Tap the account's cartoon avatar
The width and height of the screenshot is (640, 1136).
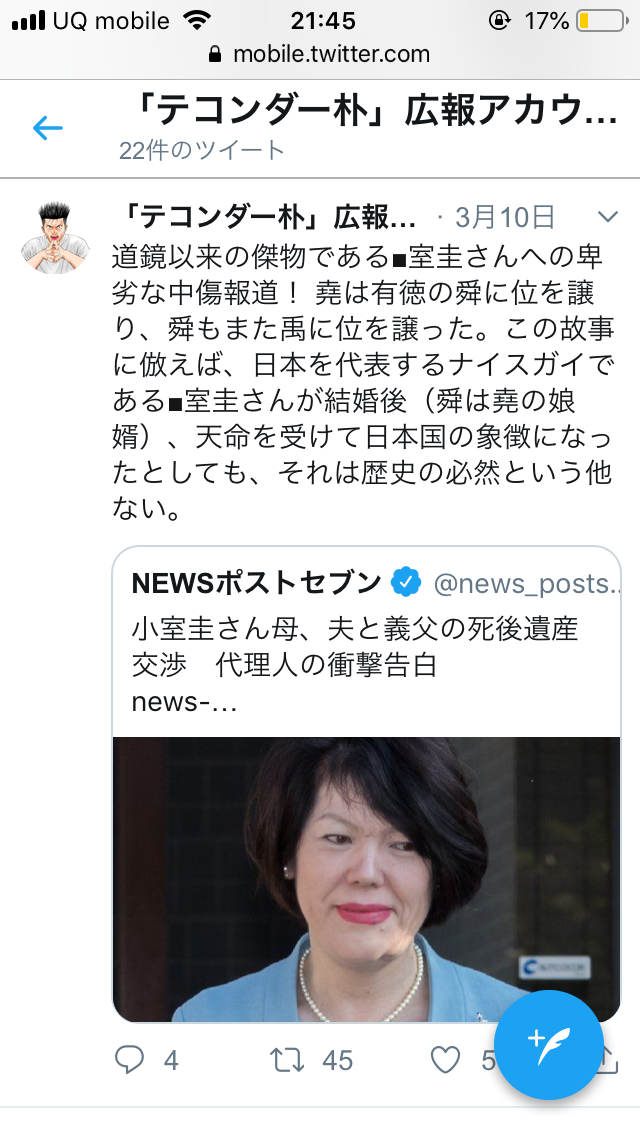[x=53, y=238]
